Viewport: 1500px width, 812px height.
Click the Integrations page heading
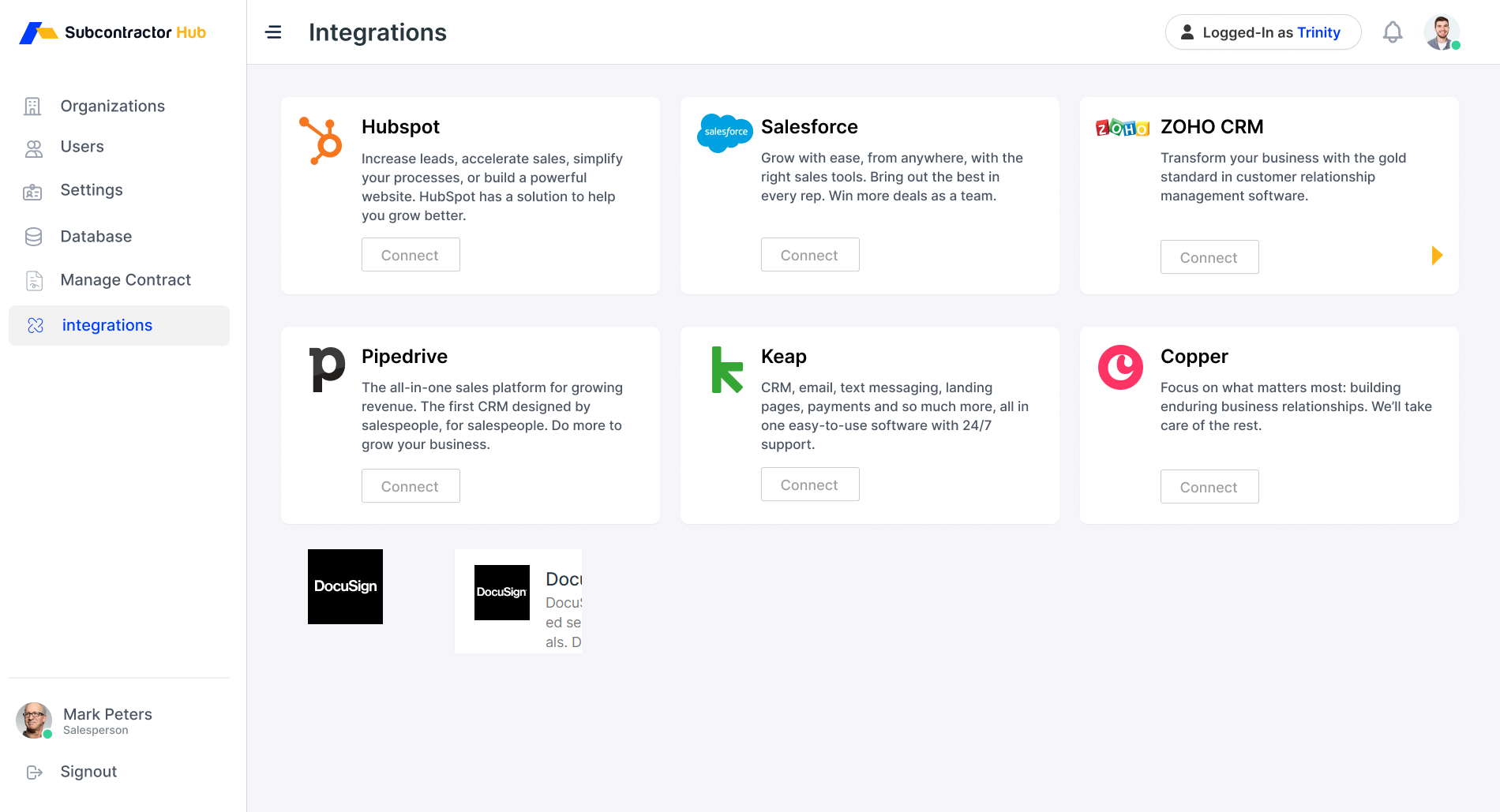(377, 32)
